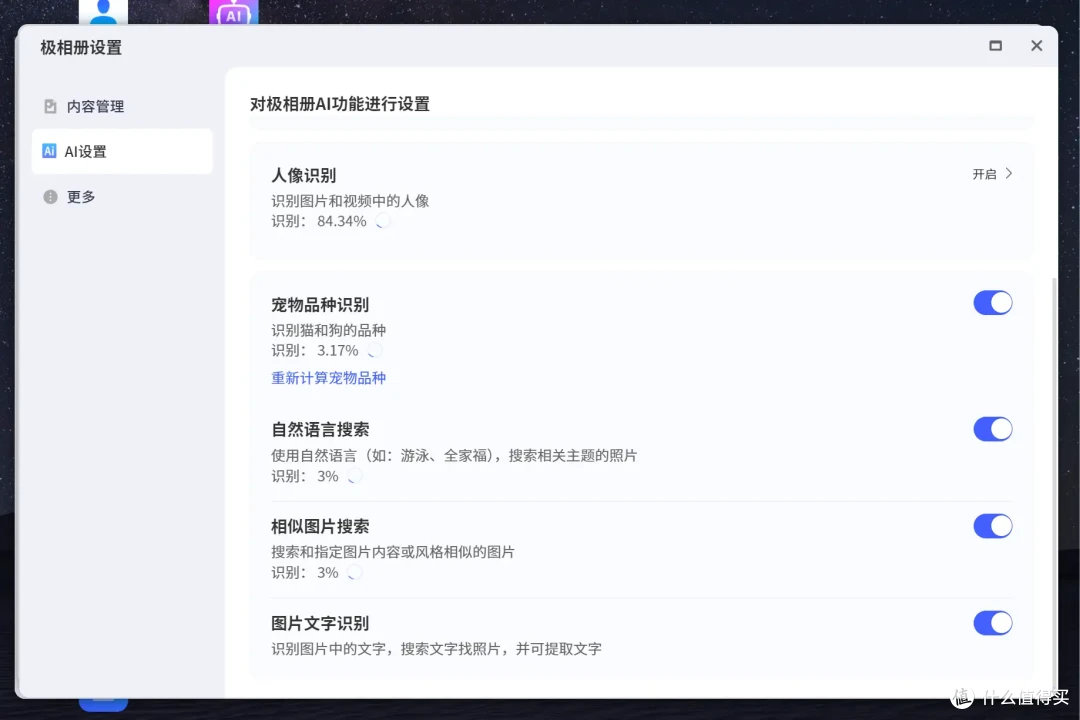Click description 搜索和指定图片内容或风格相似的图片
This screenshot has height=720, width=1080.
tap(393, 552)
